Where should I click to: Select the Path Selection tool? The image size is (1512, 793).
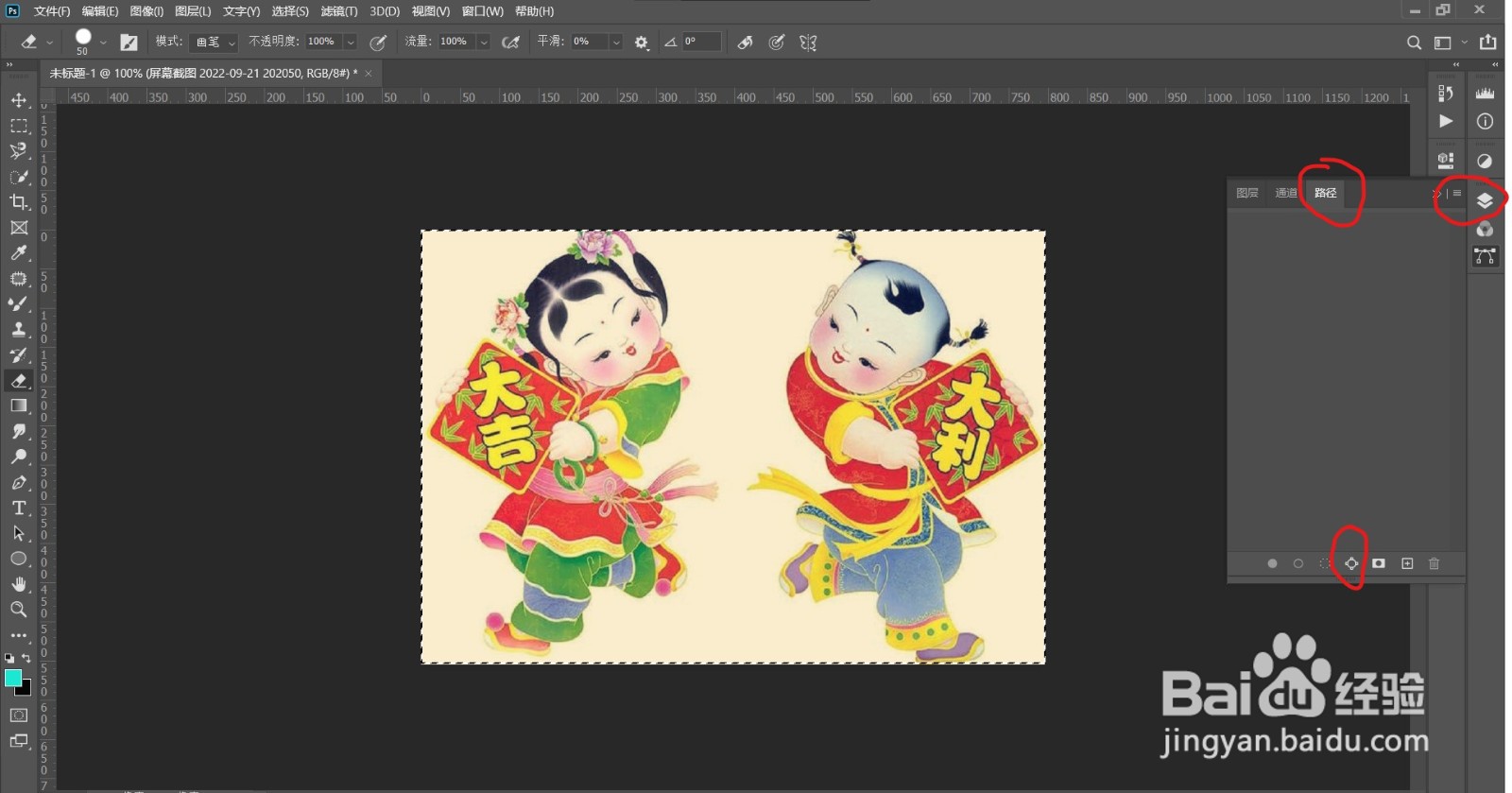tap(19, 534)
